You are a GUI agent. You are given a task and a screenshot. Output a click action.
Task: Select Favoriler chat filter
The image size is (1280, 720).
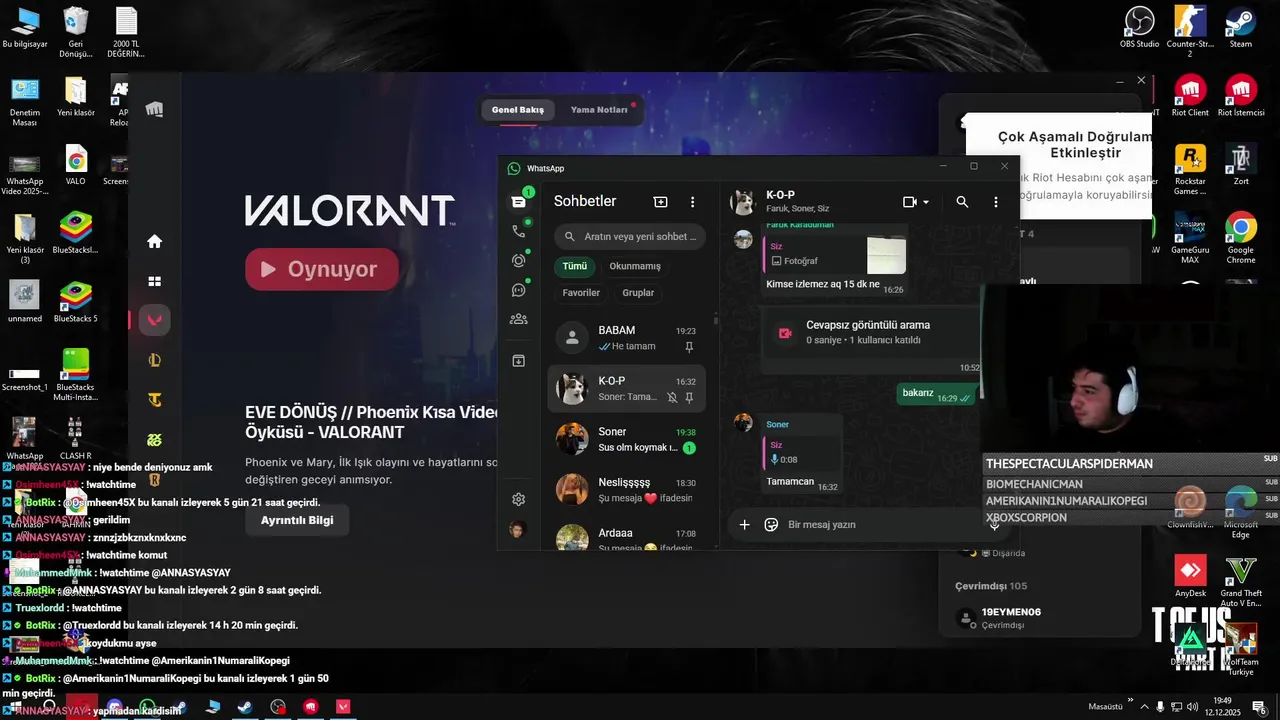[581, 293]
